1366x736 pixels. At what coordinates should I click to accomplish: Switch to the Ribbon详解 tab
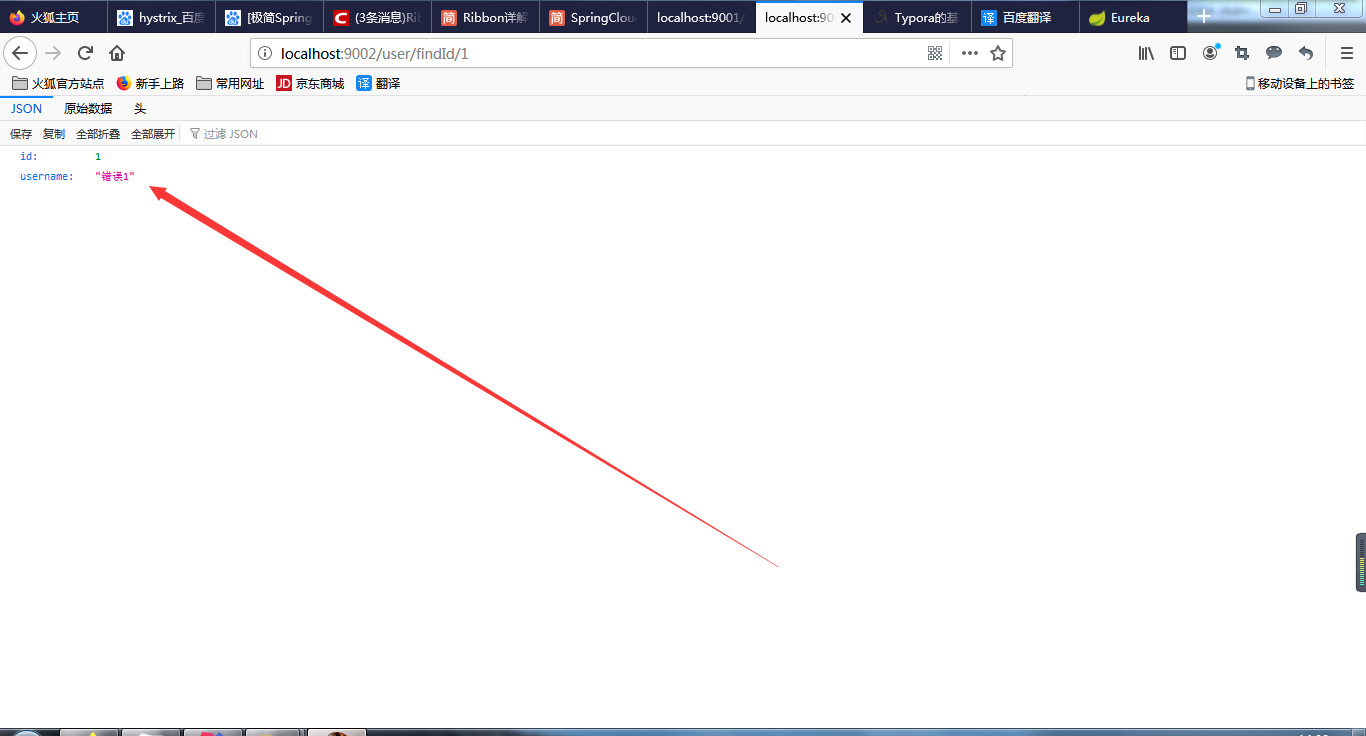tap(486, 18)
